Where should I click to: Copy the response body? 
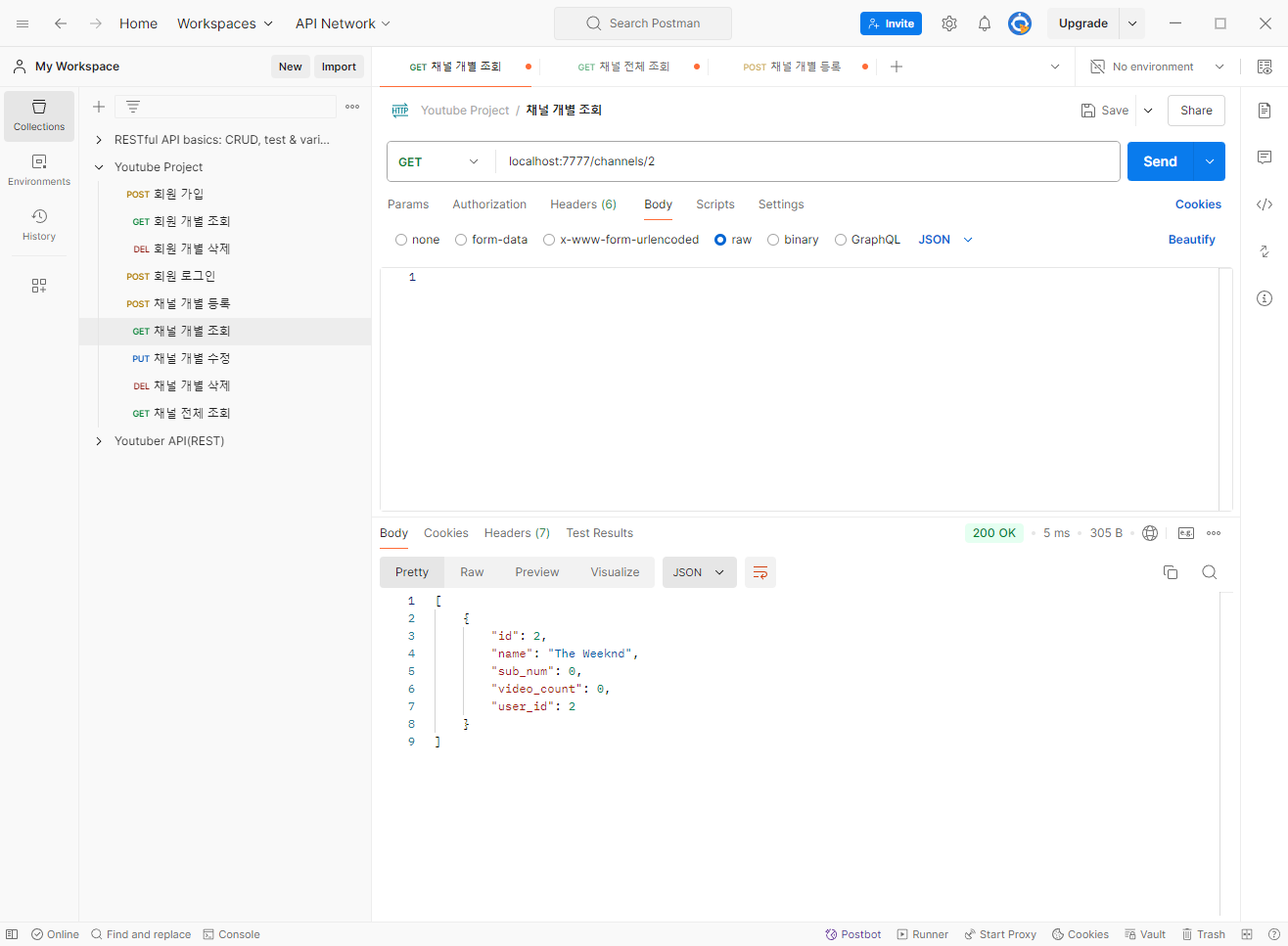point(1171,572)
